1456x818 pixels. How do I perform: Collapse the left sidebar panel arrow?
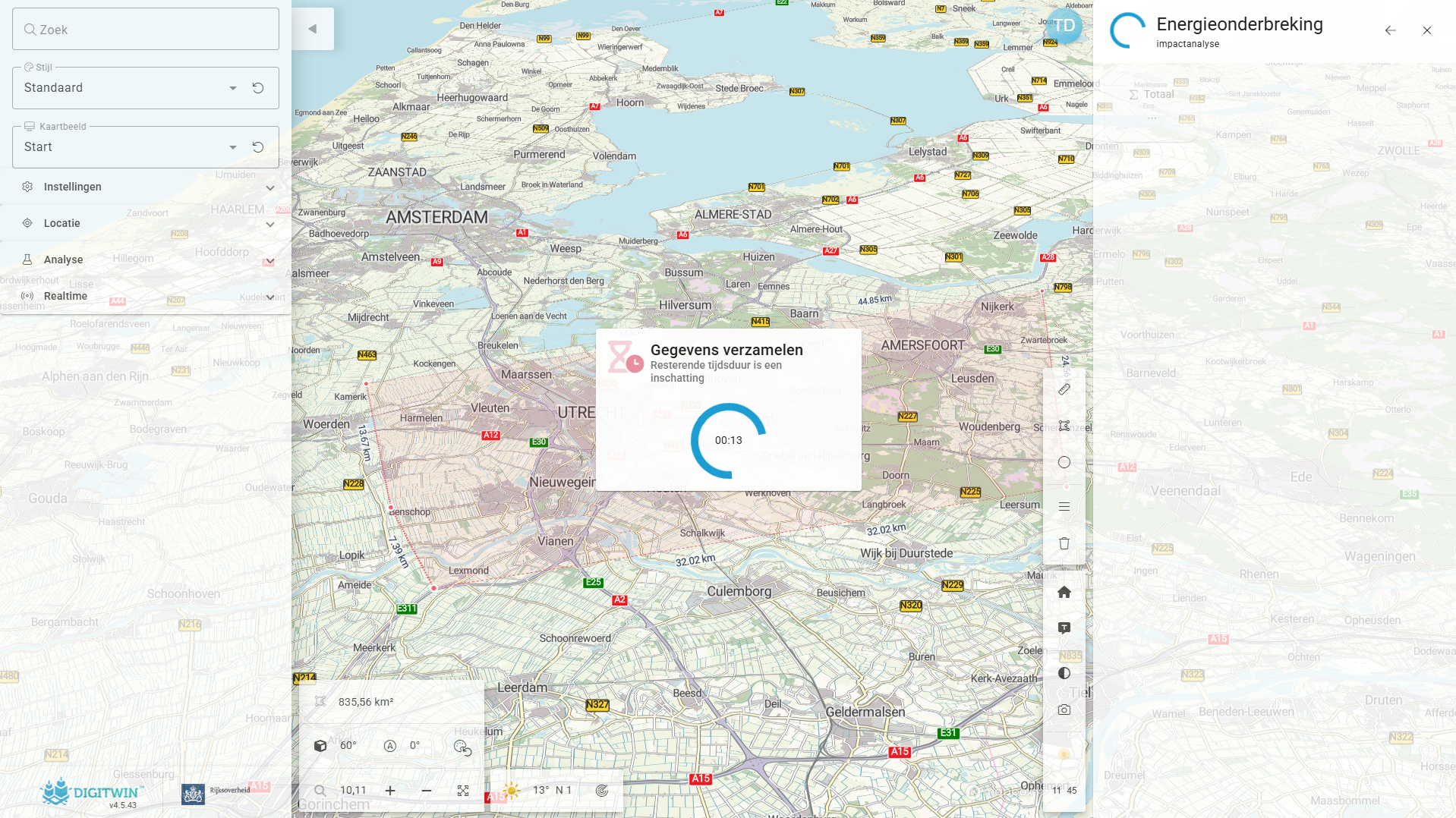click(312, 29)
